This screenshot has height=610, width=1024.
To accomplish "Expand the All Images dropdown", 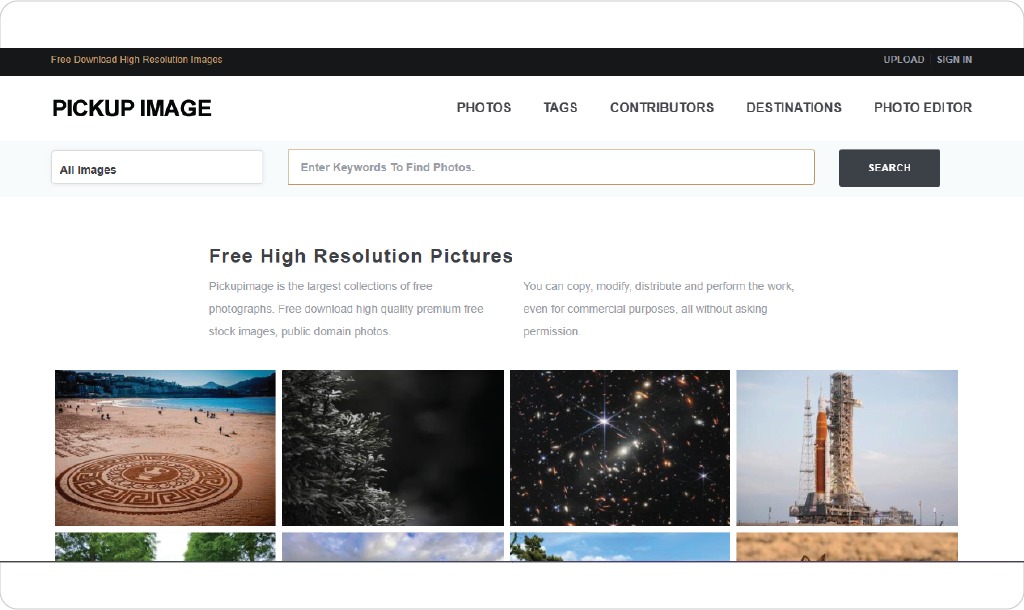I will 157,168.
